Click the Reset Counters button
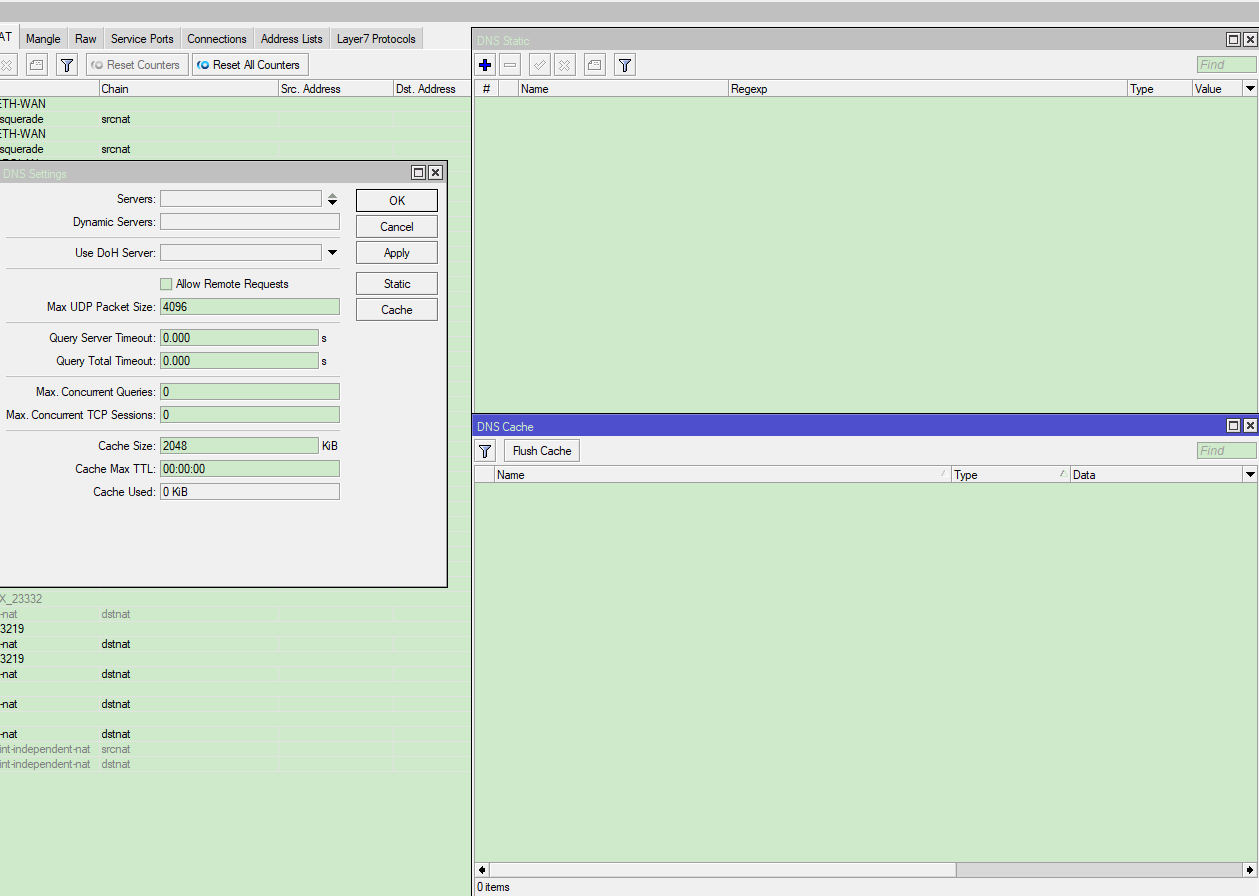 pyautogui.click(x=135, y=65)
